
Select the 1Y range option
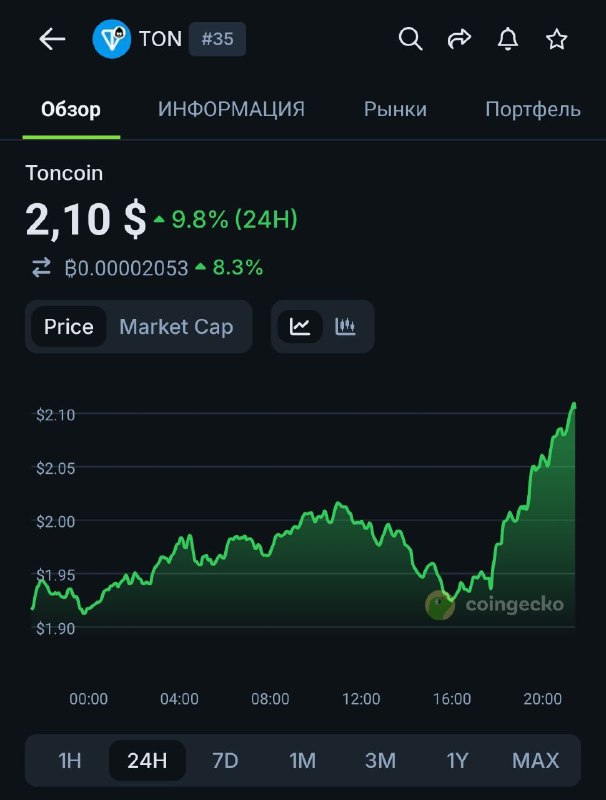click(458, 761)
